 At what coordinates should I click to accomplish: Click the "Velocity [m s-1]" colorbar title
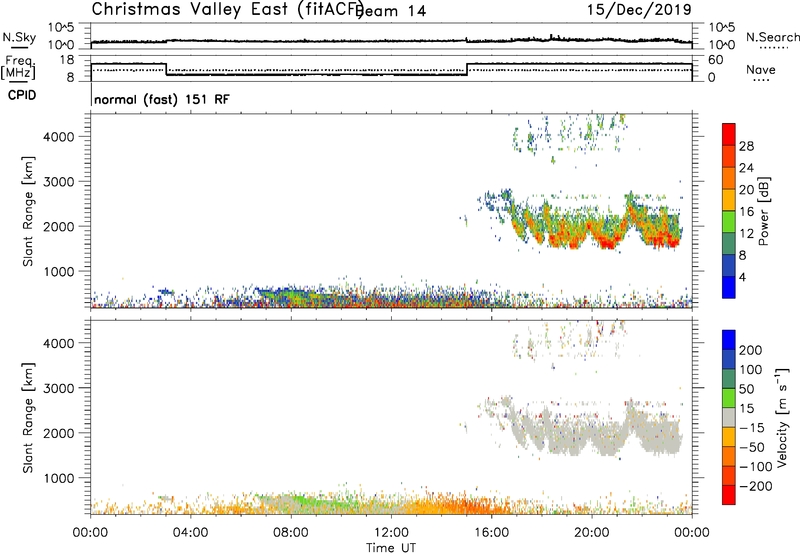point(782,417)
